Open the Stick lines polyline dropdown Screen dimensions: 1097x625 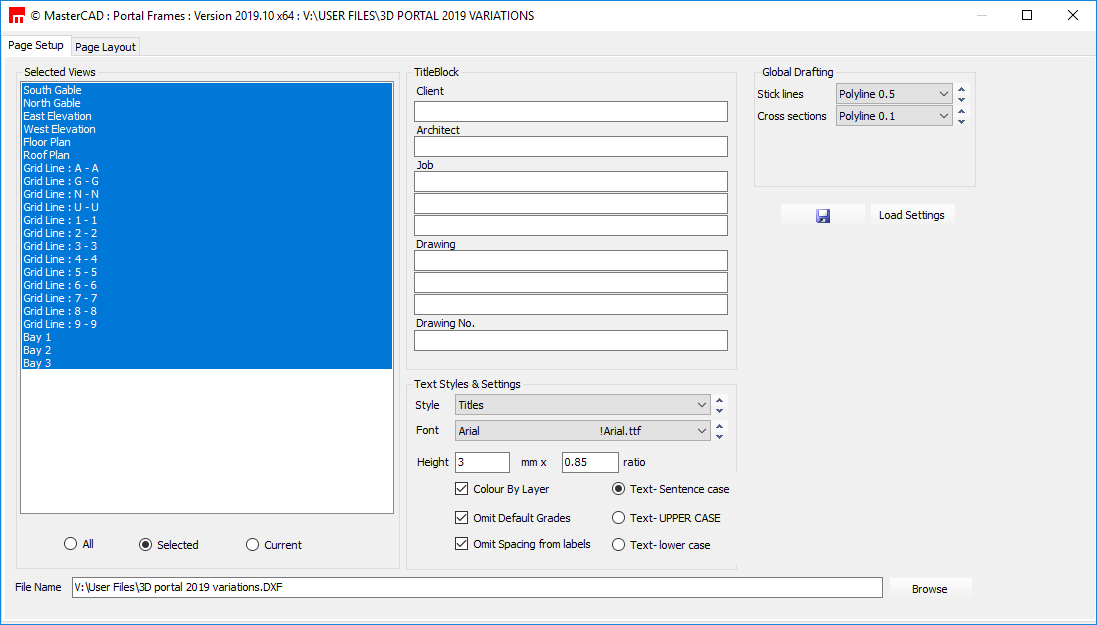click(x=894, y=94)
